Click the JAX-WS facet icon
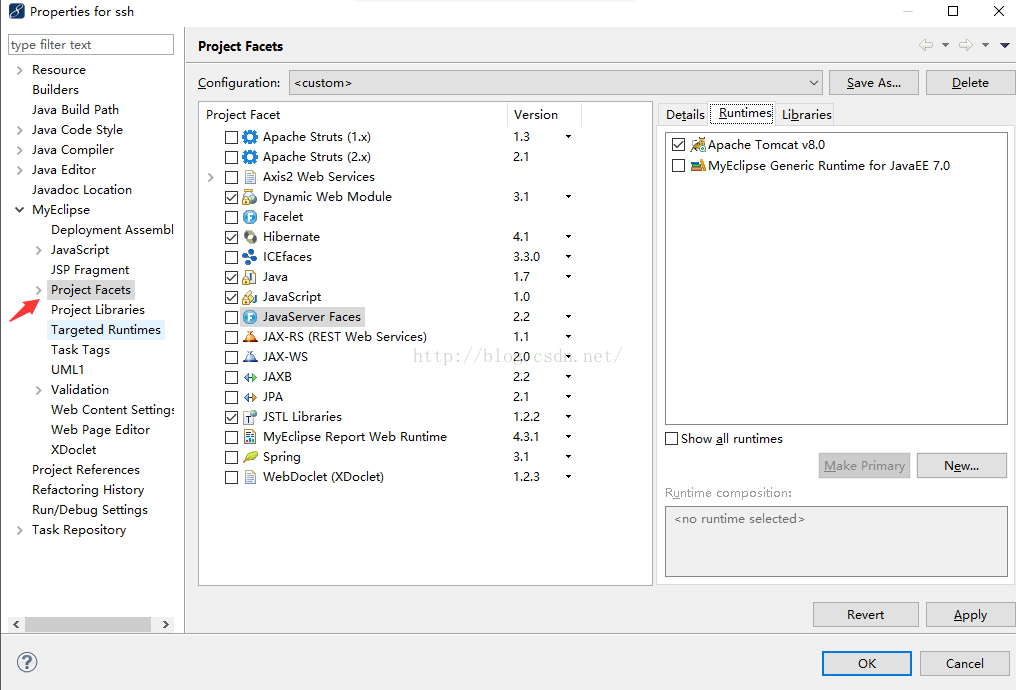The width and height of the screenshot is (1016, 690). [x=250, y=357]
